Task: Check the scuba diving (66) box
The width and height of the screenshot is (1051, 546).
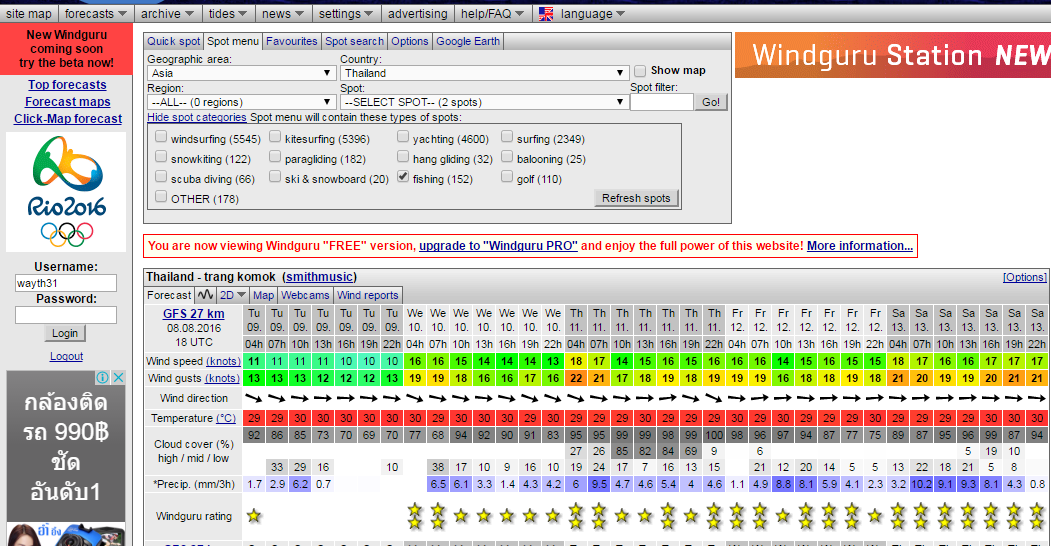Action: pos(161,177)
